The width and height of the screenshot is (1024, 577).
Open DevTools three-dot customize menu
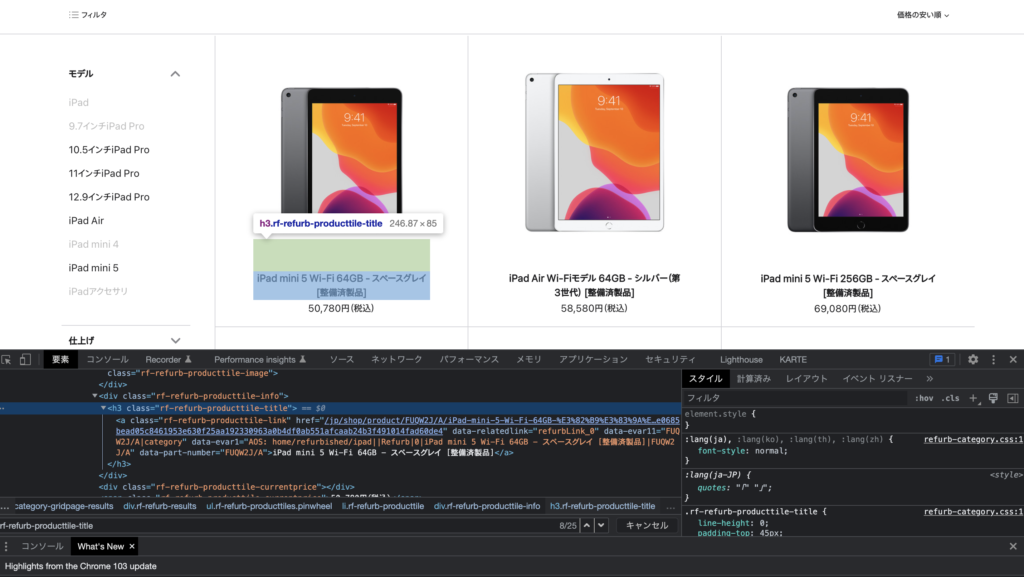pyautogui.click(x=993, y=360)
